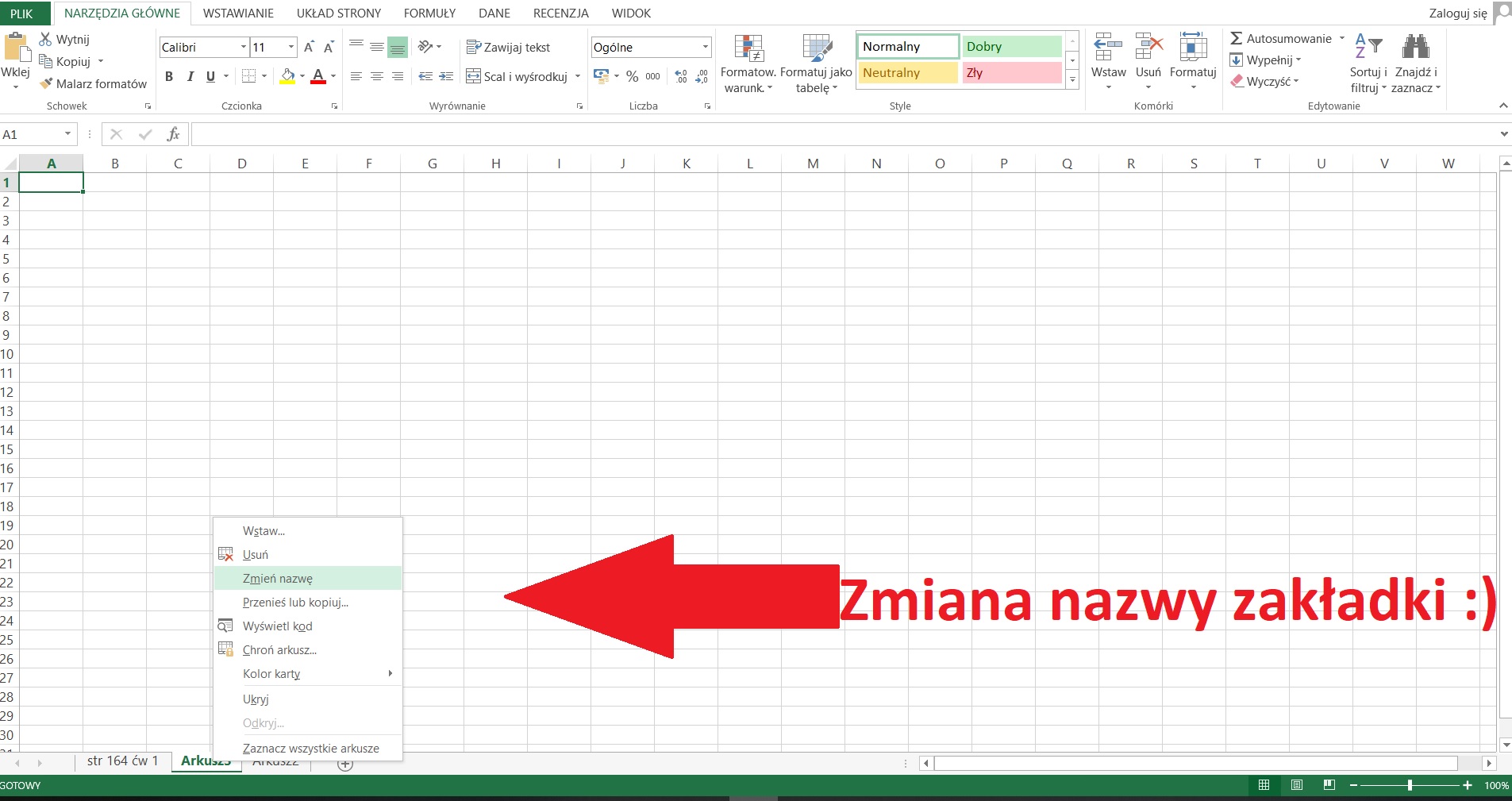The width and height of the screenshot is (1512, 801).
Task: Choose Chroń arkusz in the context menu
Action: (308, 649)
